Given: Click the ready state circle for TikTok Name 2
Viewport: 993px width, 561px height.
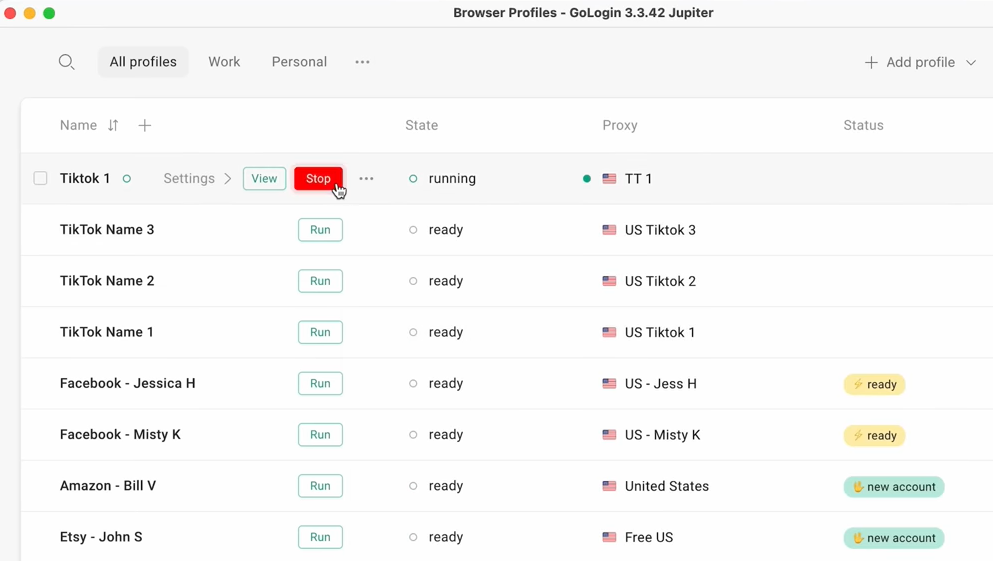Looking at the screenshot, I should [x=413, y=281].
